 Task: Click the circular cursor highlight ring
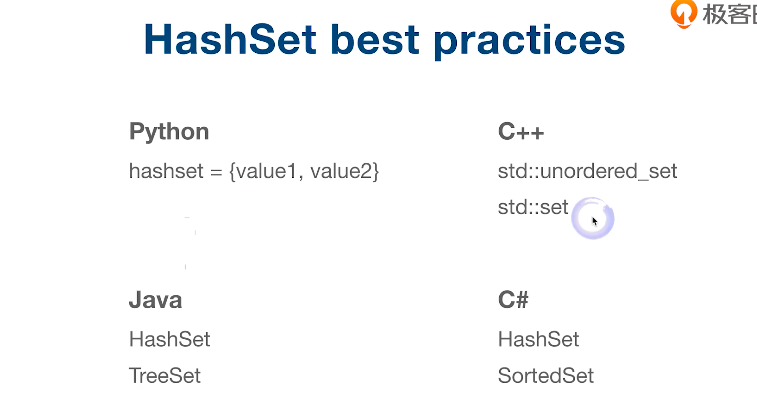tap(593, 219)
